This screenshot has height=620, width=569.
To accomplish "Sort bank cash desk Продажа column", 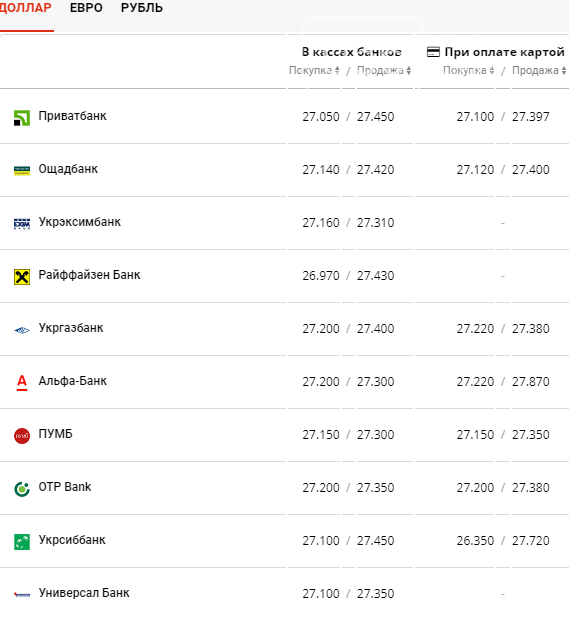I will (x=384, y=70).
